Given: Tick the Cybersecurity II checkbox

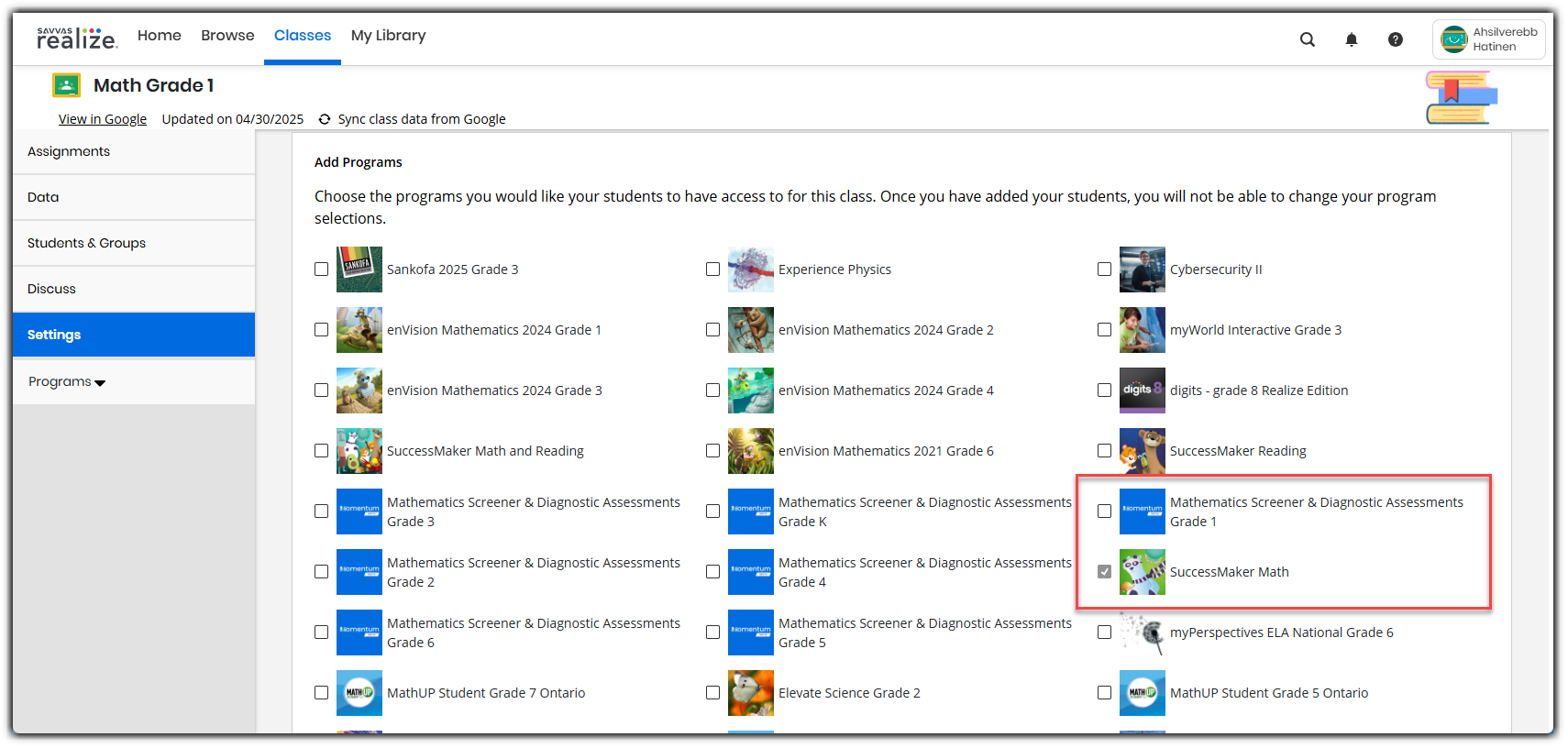Looking at the screenshot, I should 1104,269.
